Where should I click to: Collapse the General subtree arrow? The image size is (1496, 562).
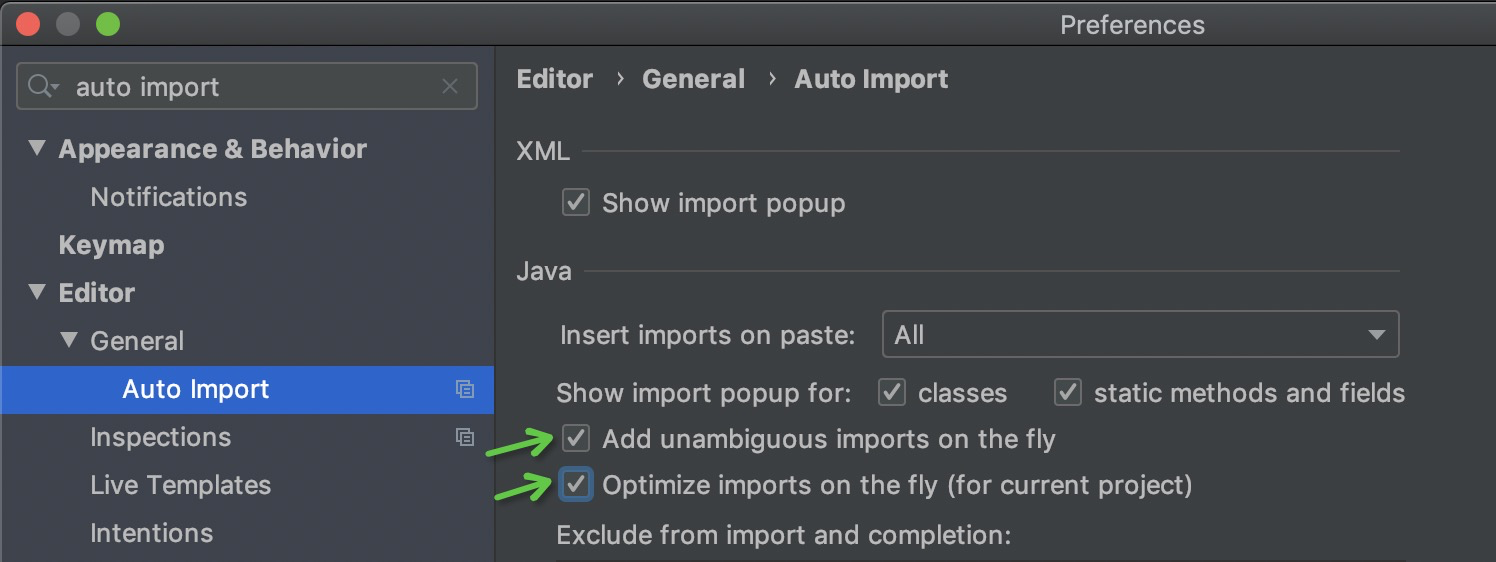tap(69, 341)
